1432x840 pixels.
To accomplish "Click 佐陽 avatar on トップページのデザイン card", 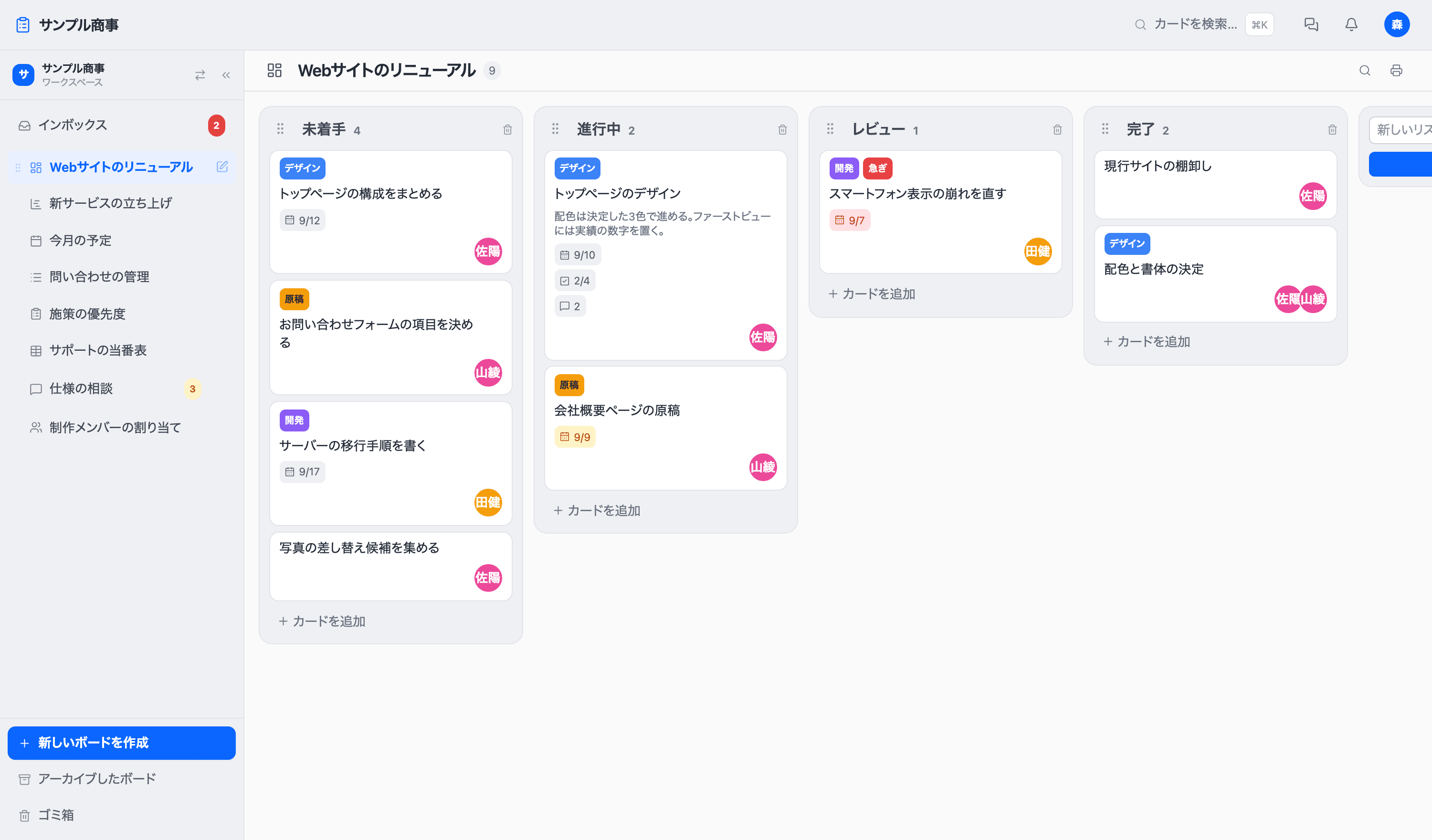I will pyautogui.click(x=763, y=337).
